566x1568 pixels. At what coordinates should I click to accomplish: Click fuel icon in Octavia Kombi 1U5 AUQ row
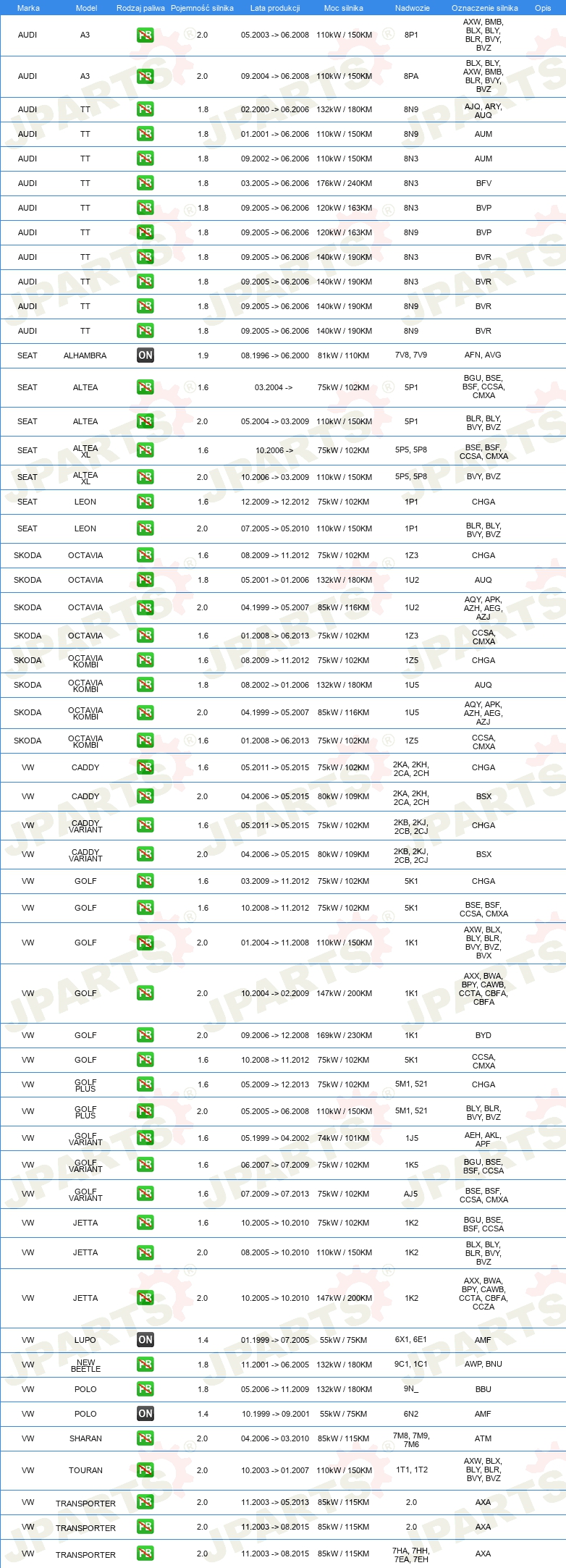pyautogui.click(x=145, y=685)
